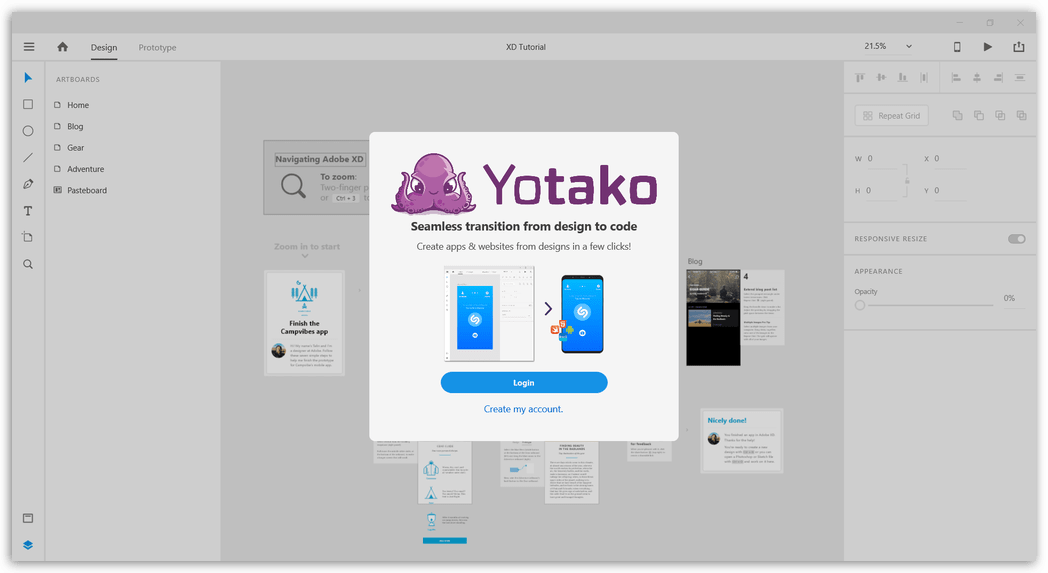Select the Pen tool

point(28,184)
